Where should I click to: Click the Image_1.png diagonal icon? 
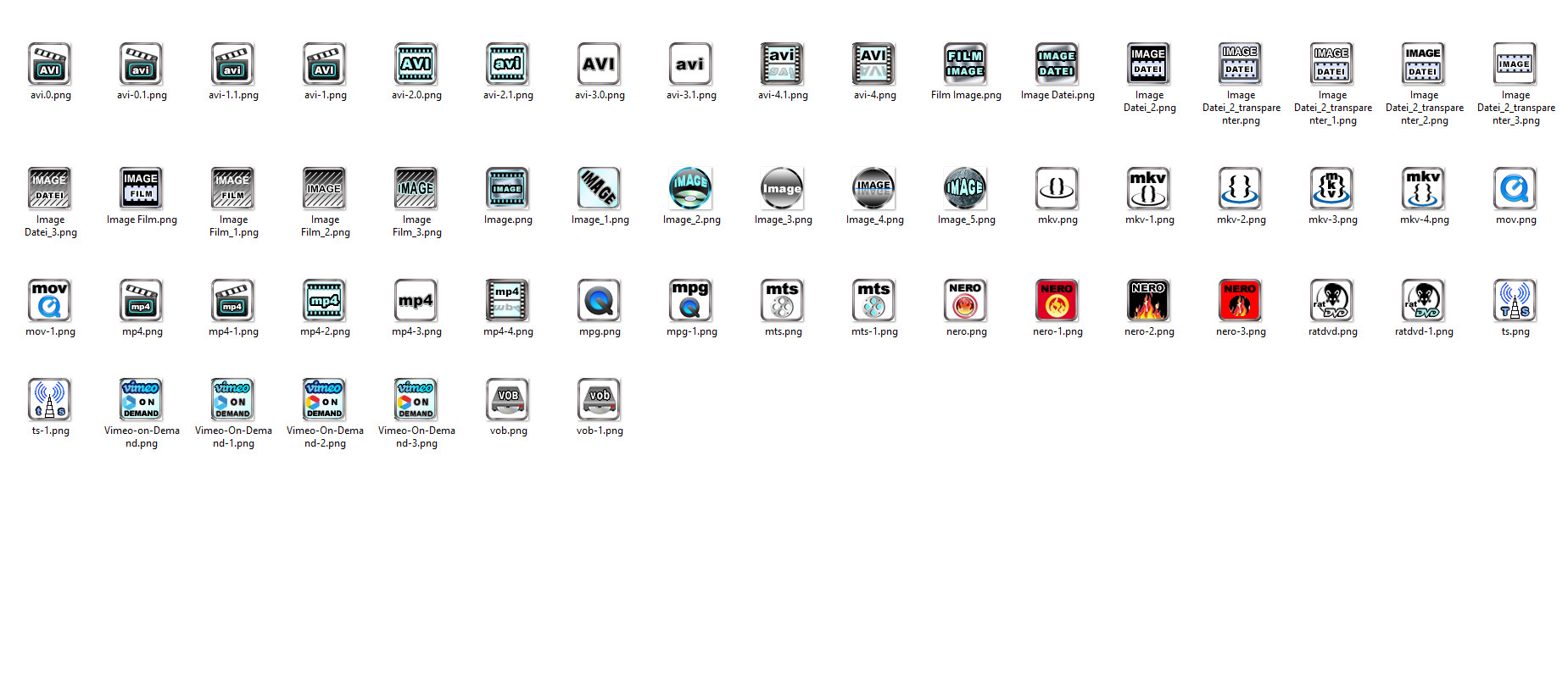click(600, 188)
